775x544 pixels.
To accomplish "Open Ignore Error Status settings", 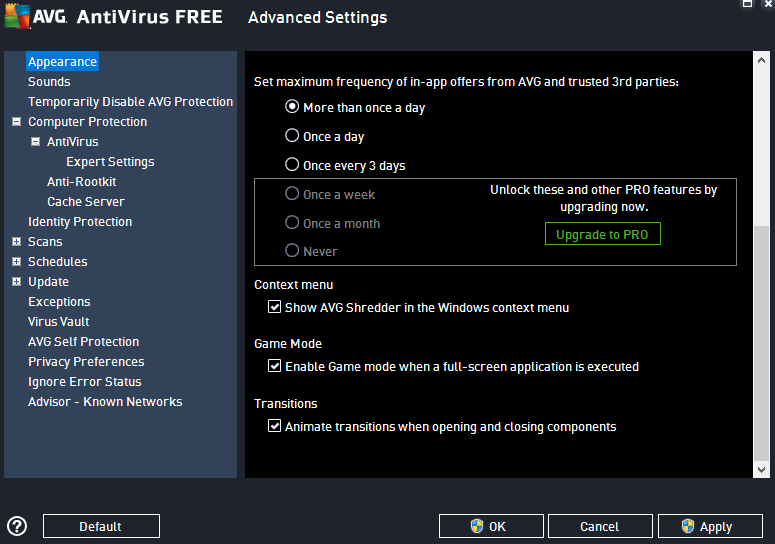I will (x=85, y=382).
